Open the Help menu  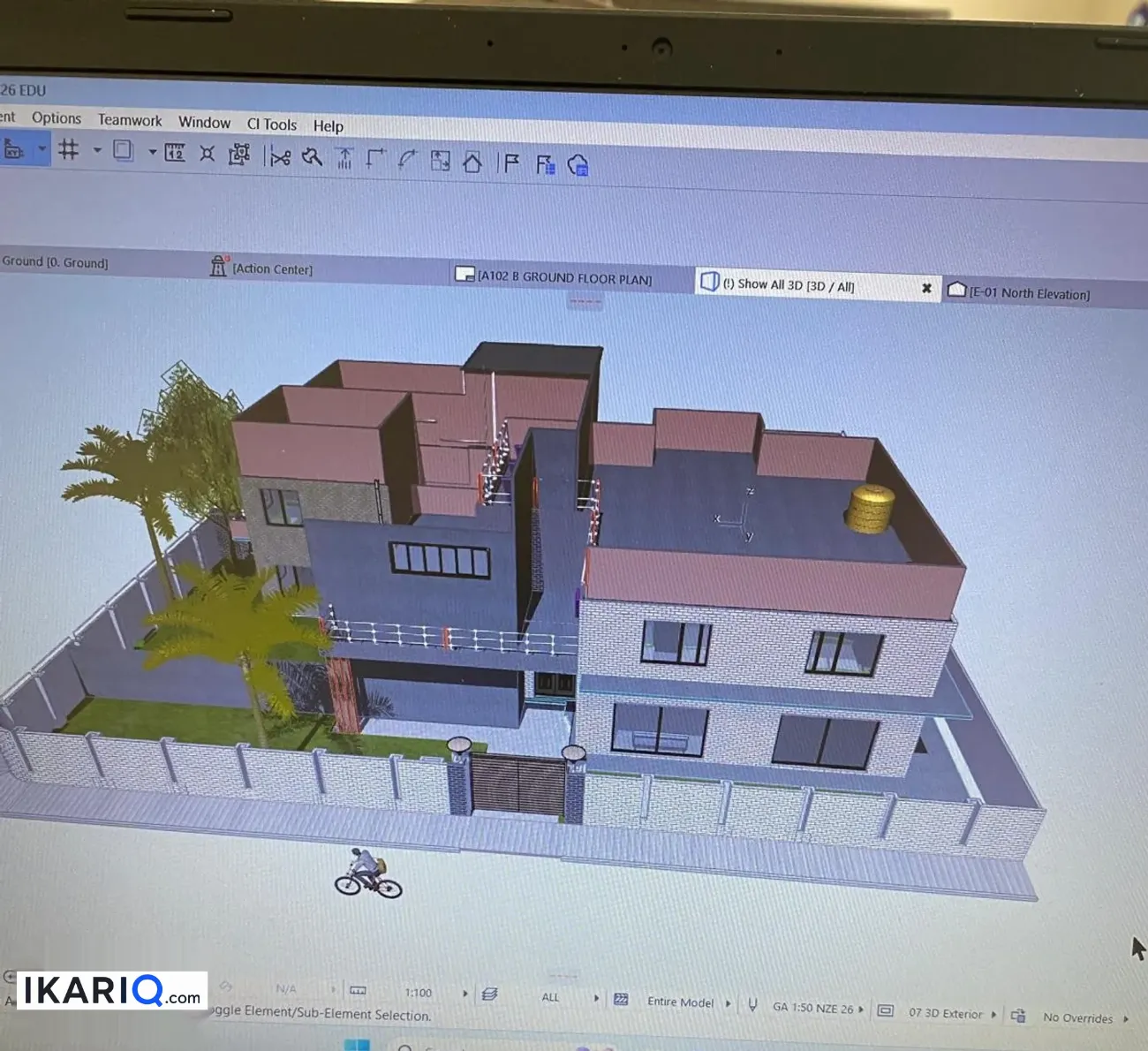pos(329,126)
